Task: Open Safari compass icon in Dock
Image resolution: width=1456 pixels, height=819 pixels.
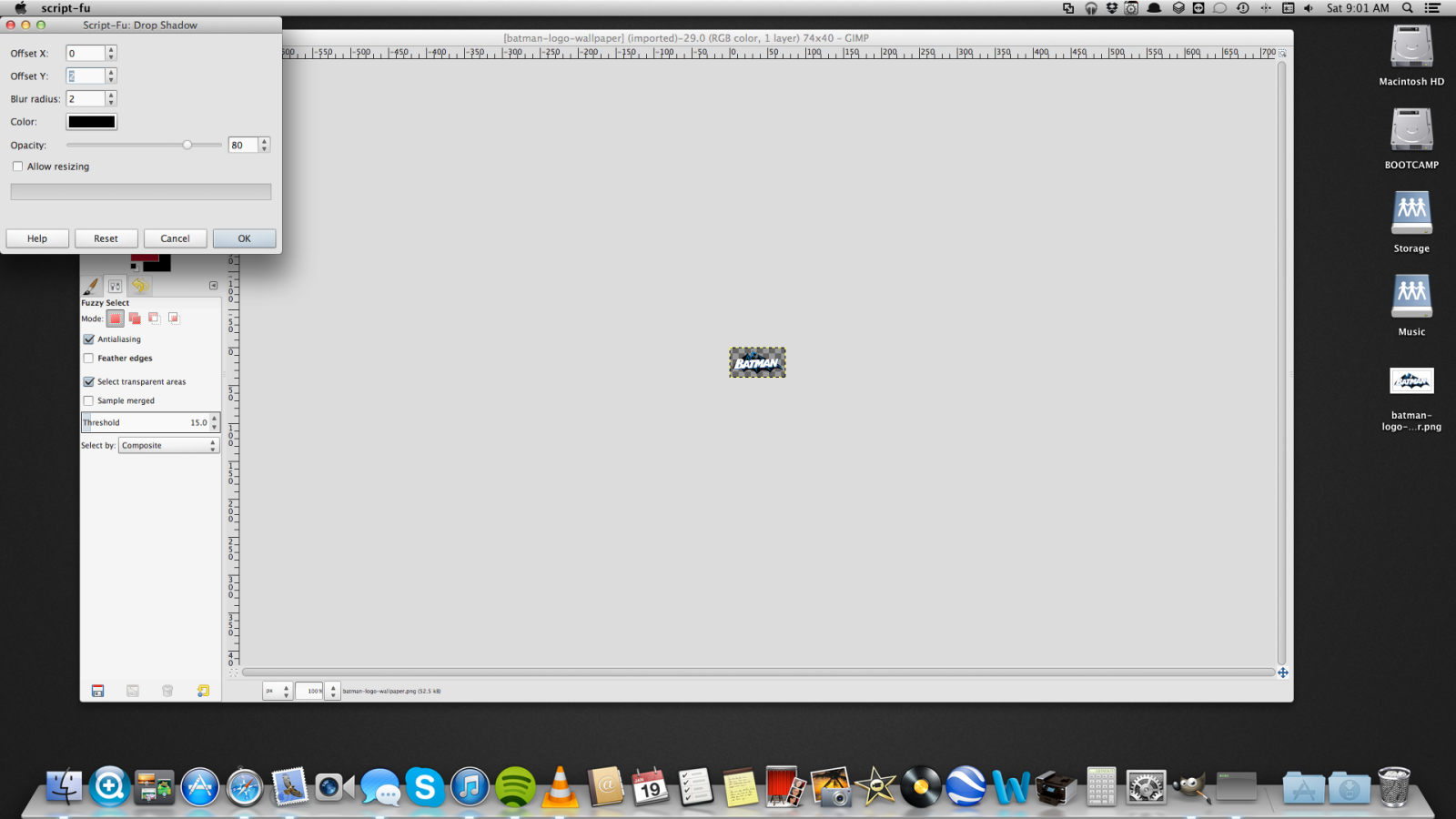Action: [245, 787]
